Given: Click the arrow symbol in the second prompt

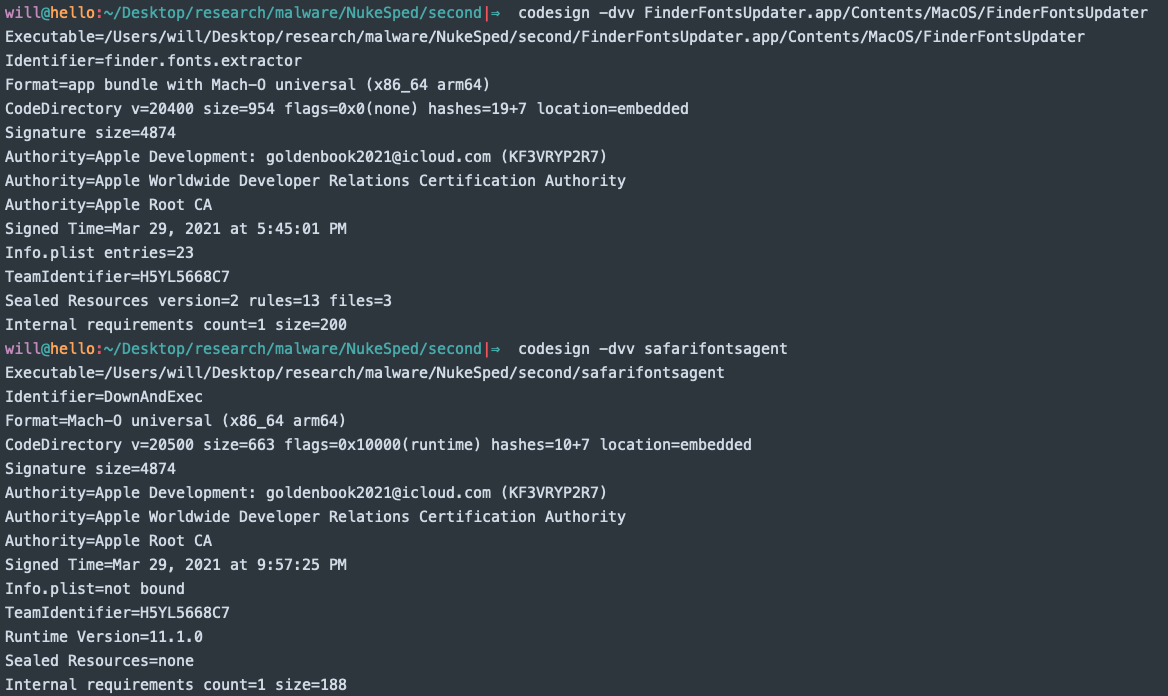Looking at the screenshot, I should (x=495, y=349).
